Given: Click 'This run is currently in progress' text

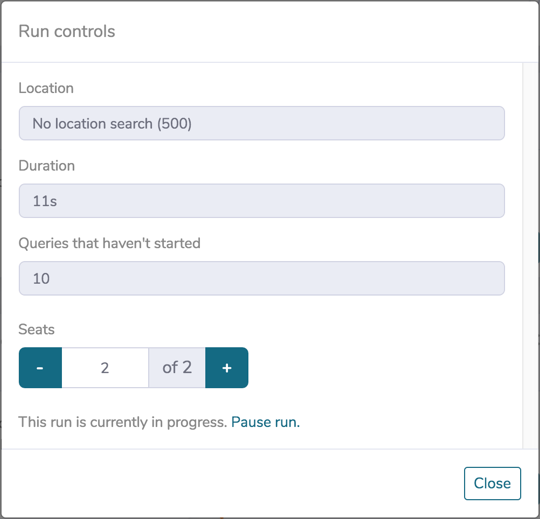Looking at the screenshot, I should click(x=123, y=422).
